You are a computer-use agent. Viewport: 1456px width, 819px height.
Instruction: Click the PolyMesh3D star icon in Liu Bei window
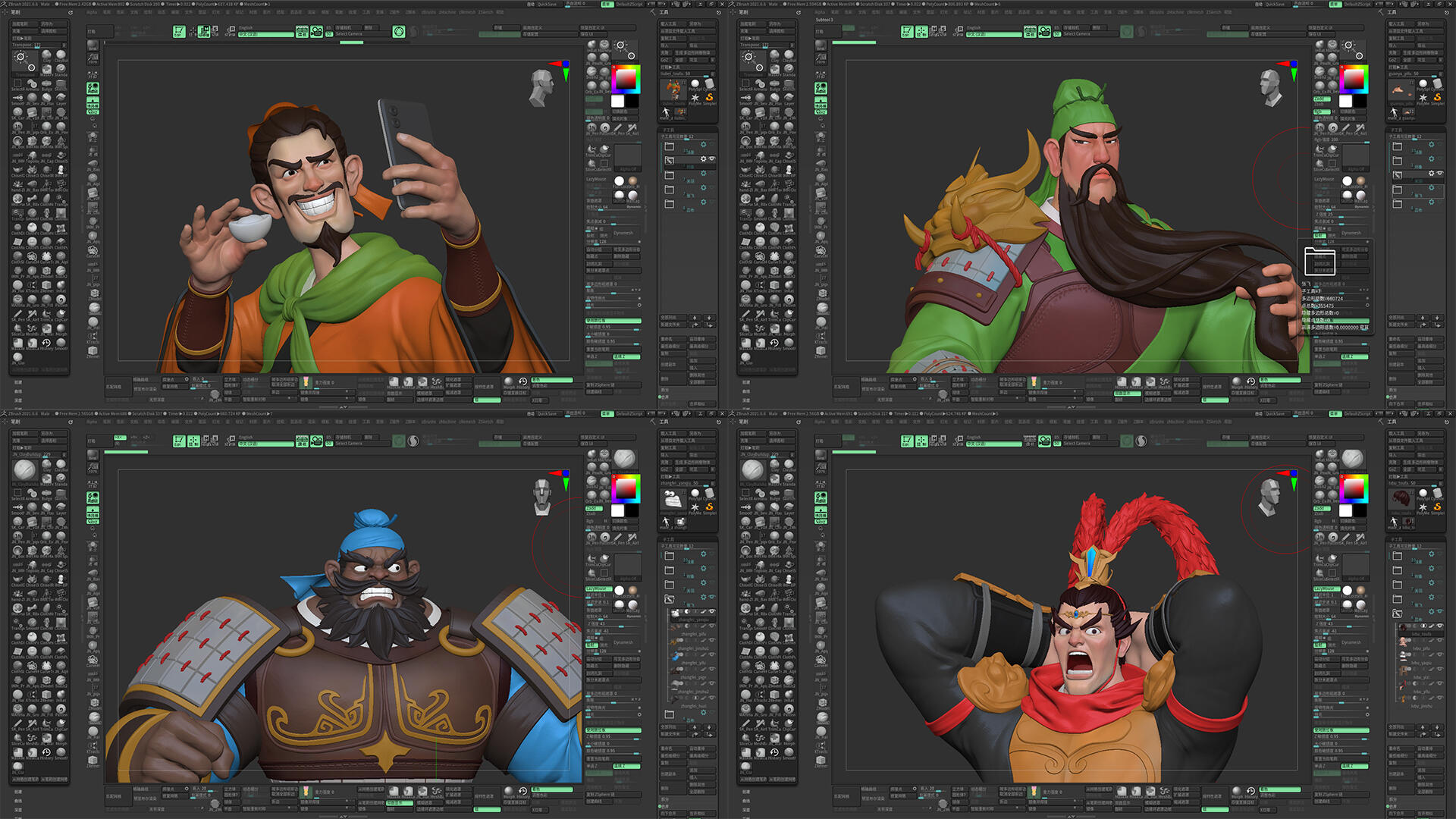pos(695,98)
